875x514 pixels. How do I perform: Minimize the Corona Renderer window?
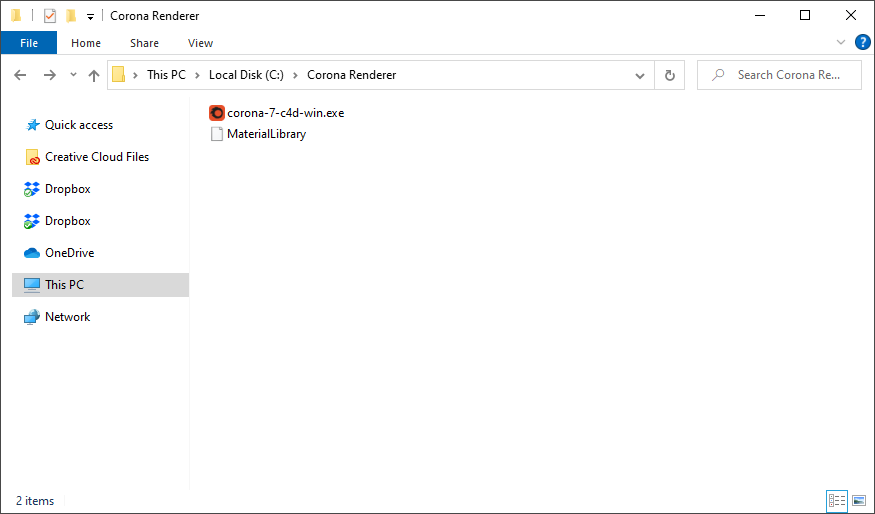click(760, 16)
